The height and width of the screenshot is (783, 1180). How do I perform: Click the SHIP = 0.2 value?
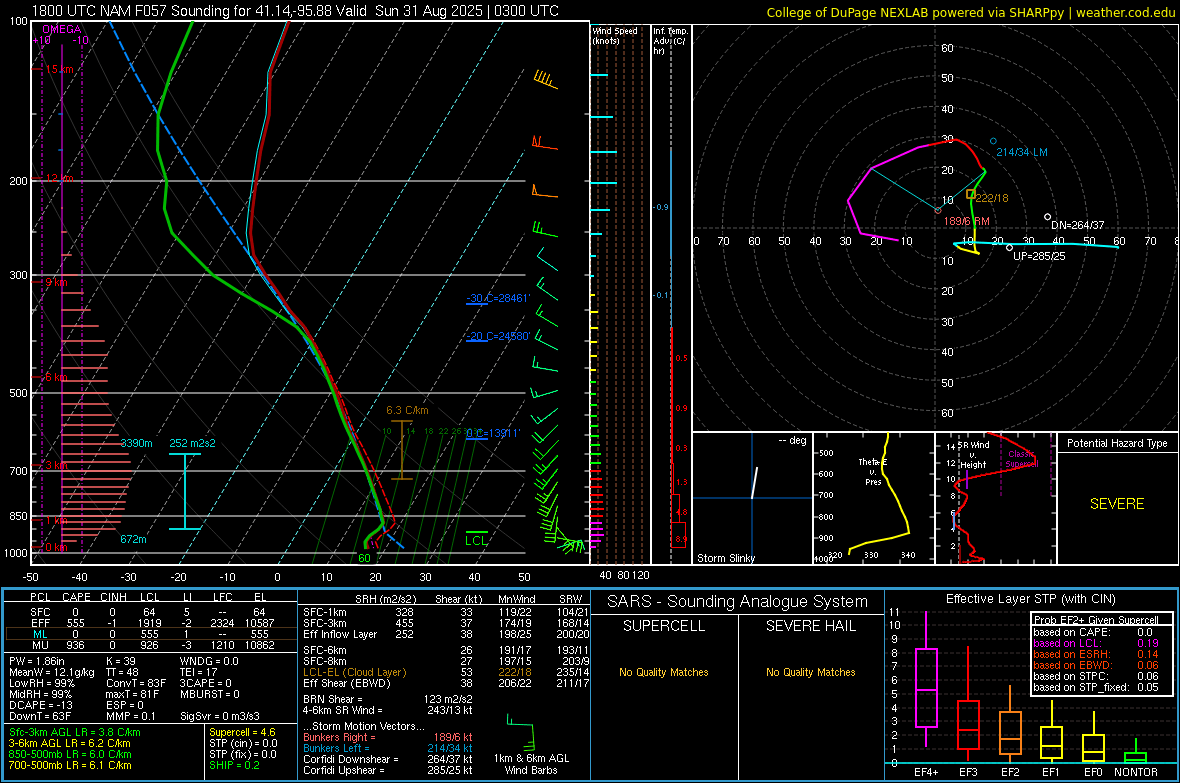(x=234, y=765)
